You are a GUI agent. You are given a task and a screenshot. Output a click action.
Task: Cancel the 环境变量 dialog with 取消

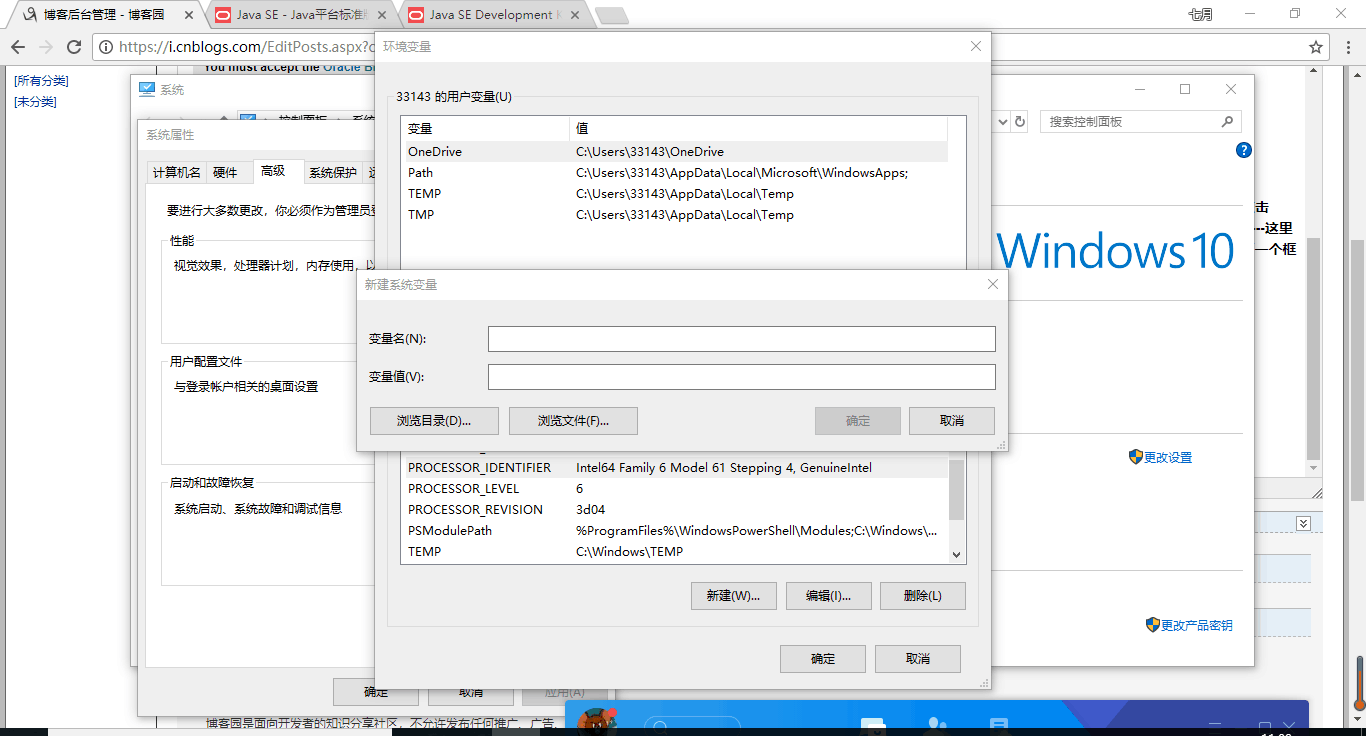click(918, 659)
